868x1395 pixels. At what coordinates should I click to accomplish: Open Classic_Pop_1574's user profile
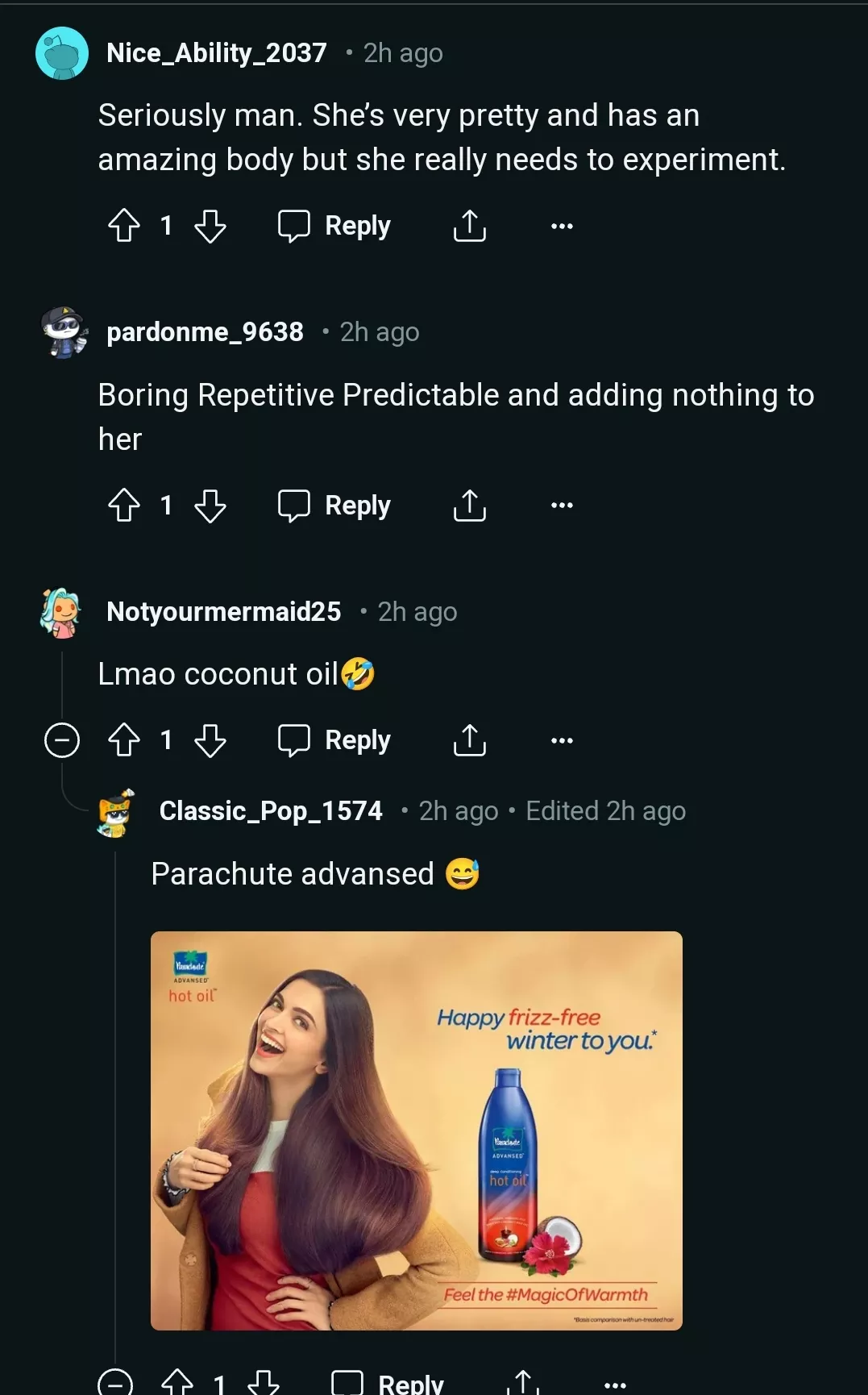[271, 810]
